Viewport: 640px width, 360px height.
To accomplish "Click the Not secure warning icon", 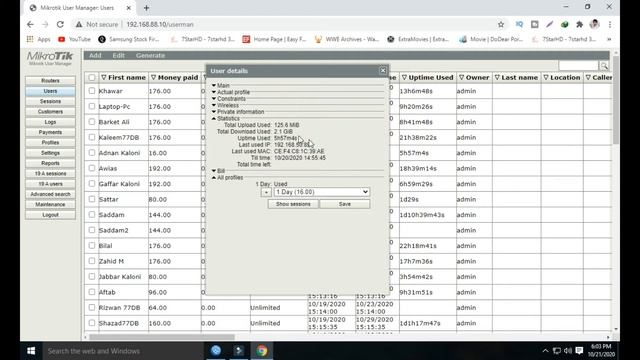I will (x=79, y=24).
